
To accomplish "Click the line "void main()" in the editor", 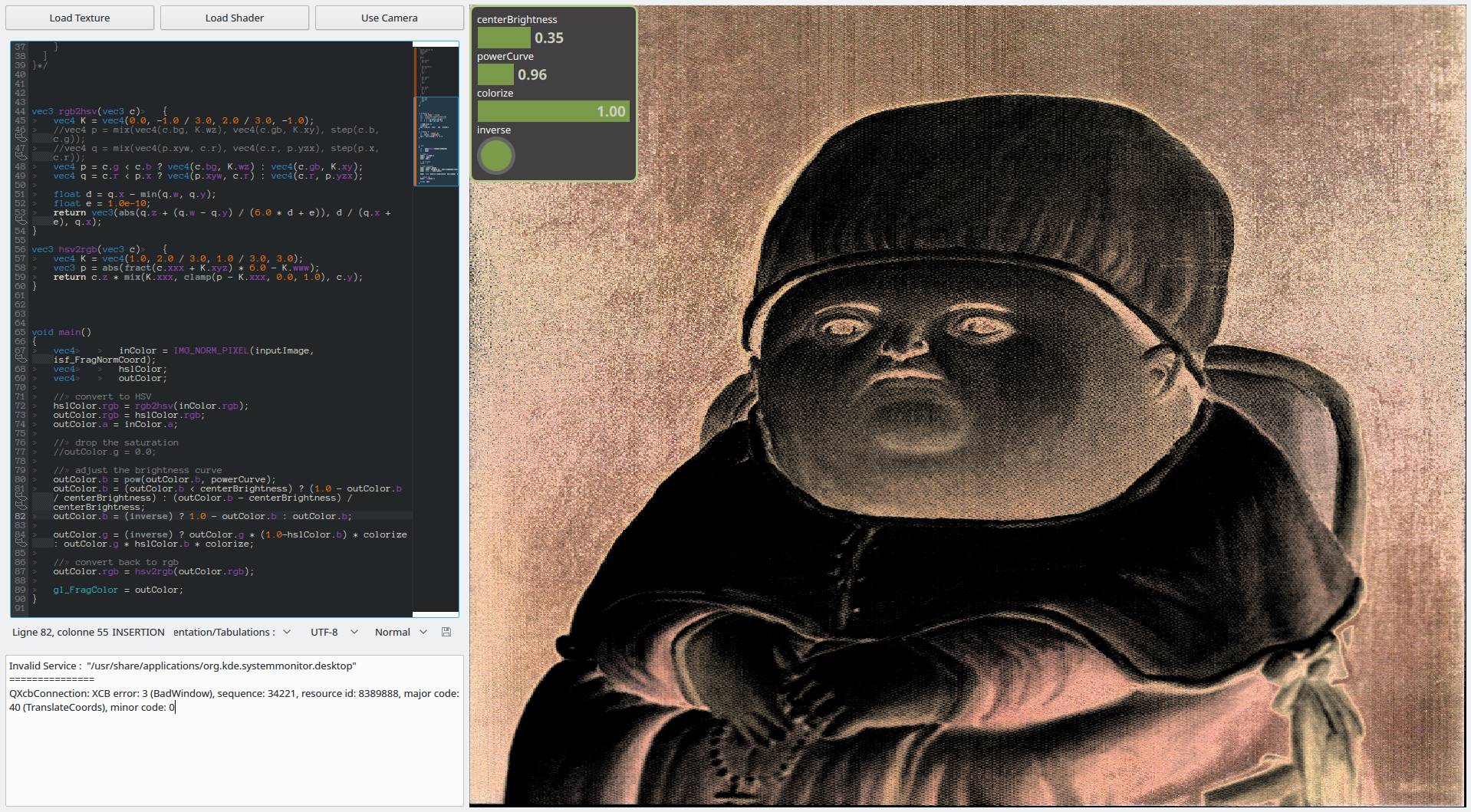I will (x=61, y=332).
